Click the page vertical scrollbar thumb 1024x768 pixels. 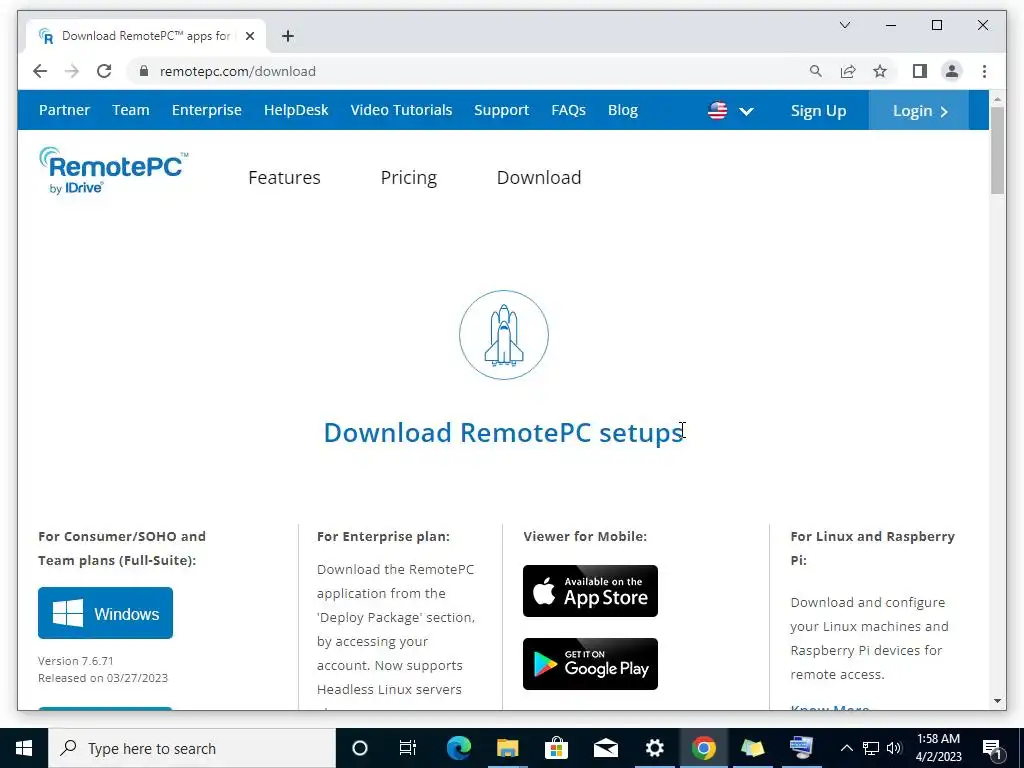point(997,150)
